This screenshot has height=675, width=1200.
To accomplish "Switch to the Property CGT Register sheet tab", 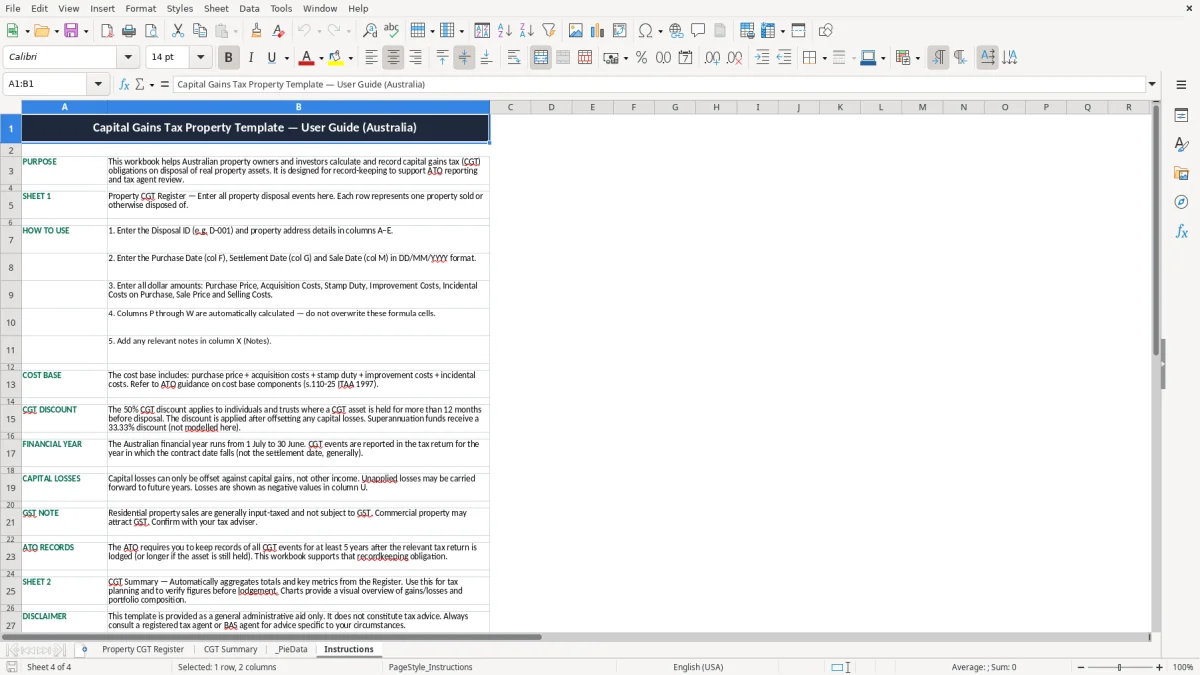I will (x=143, y=650).
